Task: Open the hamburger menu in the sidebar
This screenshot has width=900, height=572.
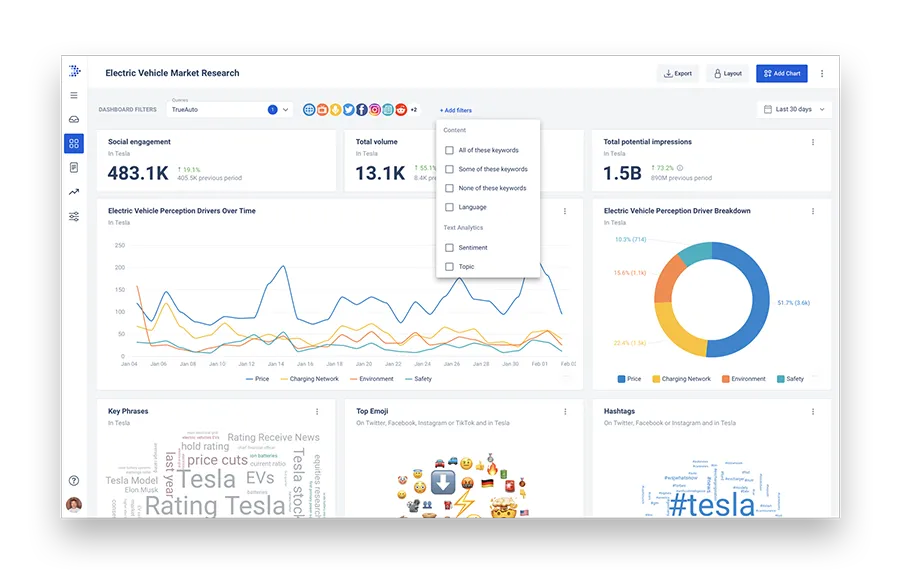Action: pos(74,95)
